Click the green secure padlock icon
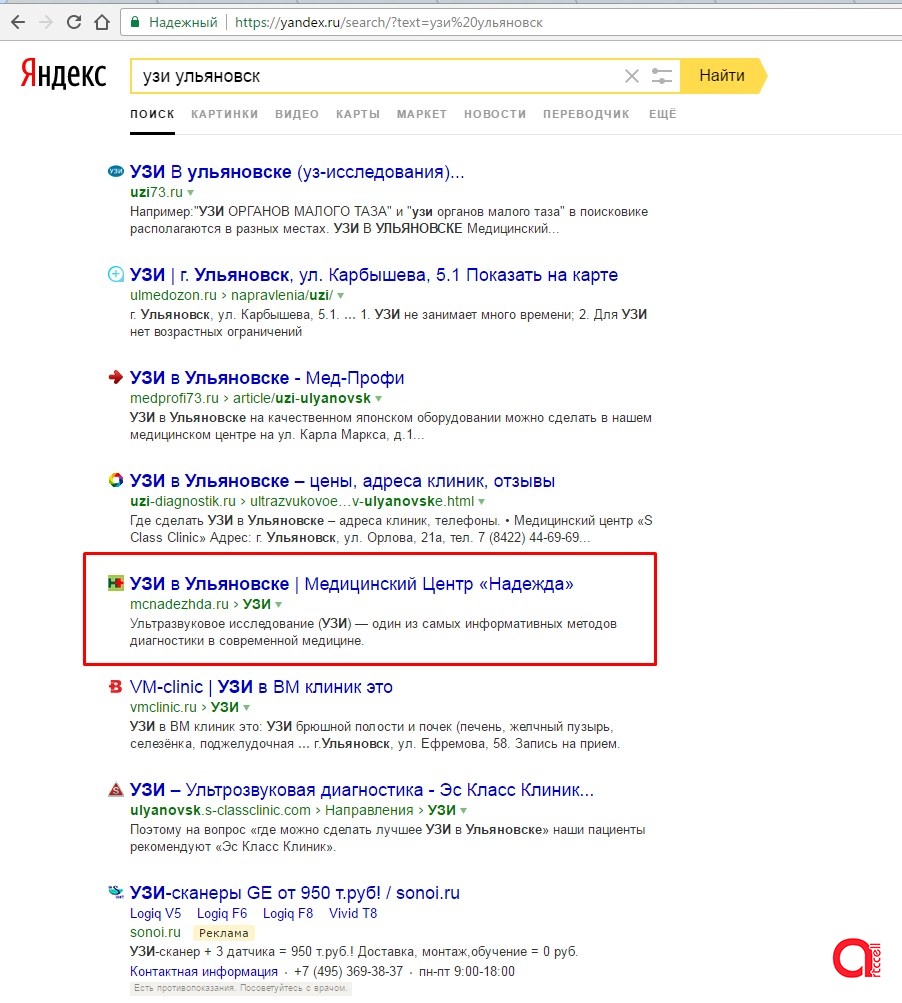 pyautogui.click(x=135, y=22)
